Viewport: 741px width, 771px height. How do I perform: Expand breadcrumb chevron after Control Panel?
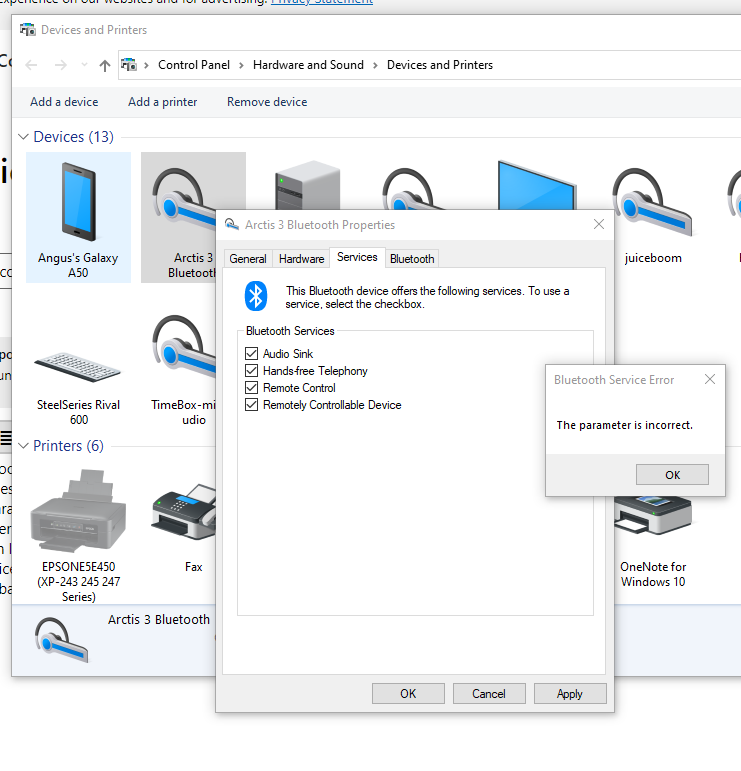(241, 65)
